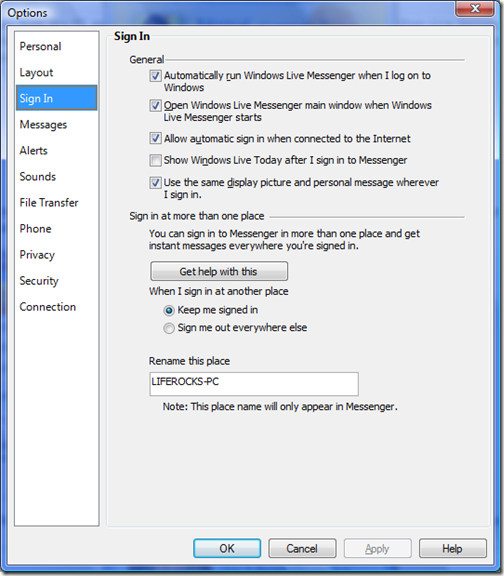
Task: Open Help from the bottom button row
Action: coord(453,548)
